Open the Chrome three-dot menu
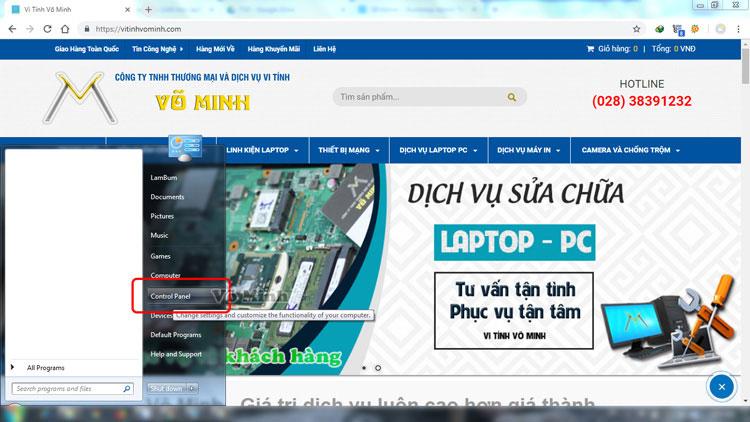Image resolution: width=750 pixels, height=422 pixels. 738,29
